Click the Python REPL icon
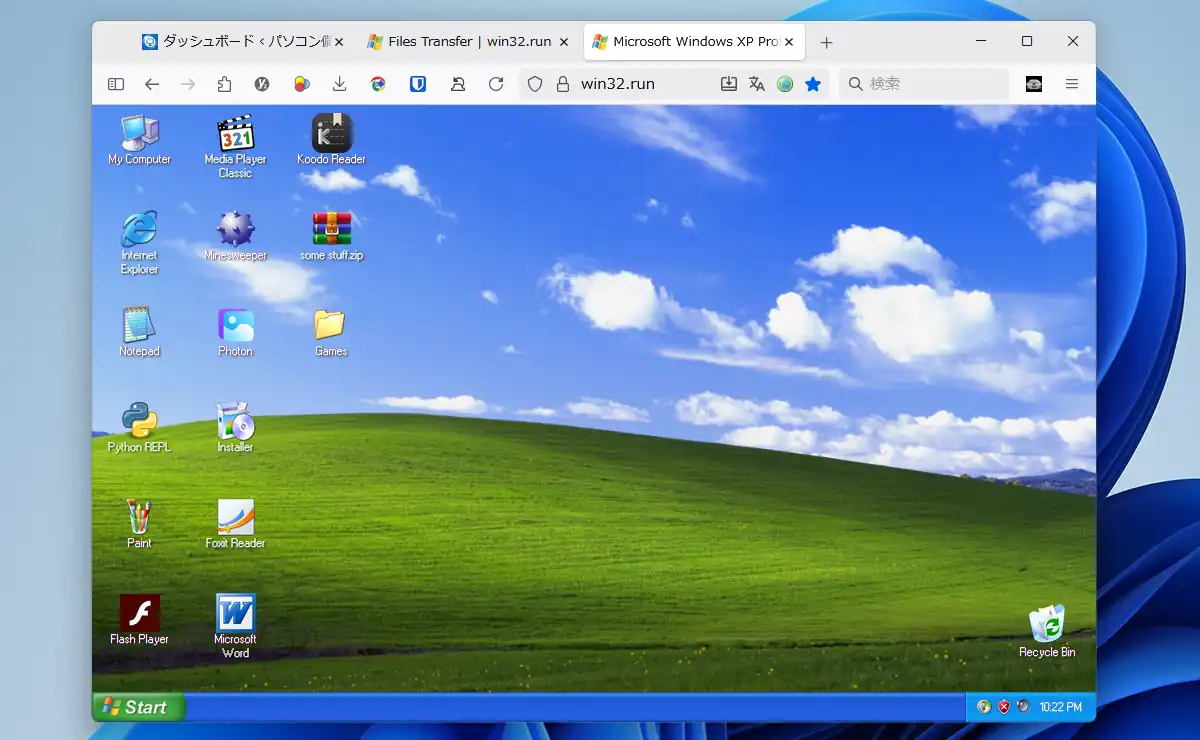The image size is (1200, 740). click(139, 422)
